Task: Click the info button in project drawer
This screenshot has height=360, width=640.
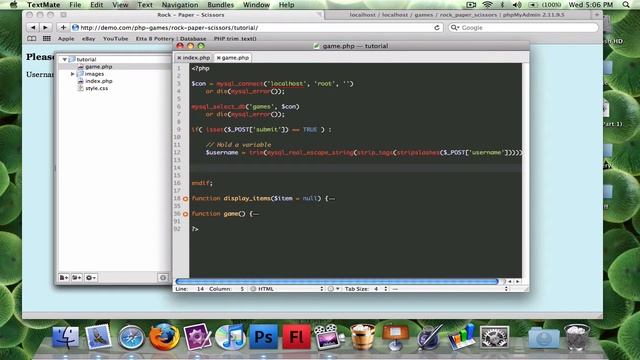Action: (163, 278)
